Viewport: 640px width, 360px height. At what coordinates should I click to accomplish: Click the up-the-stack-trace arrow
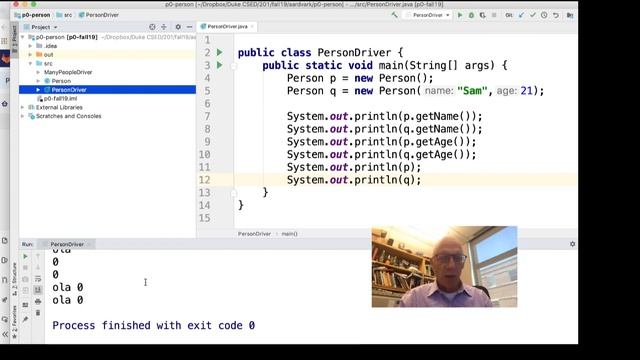(x=38, y=257)
